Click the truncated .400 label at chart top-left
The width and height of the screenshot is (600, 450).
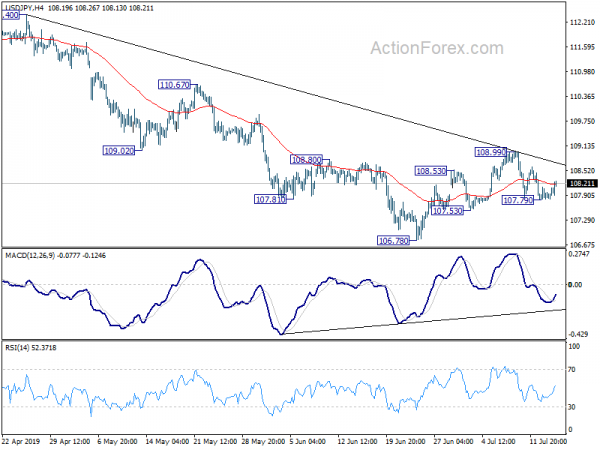pos(10,15)
